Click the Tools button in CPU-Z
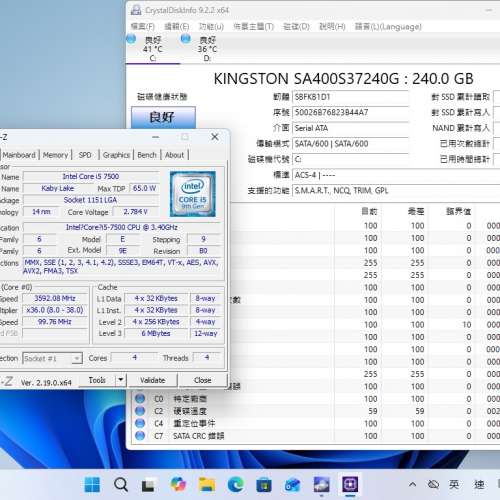500x500 pixels. [97, 380]
